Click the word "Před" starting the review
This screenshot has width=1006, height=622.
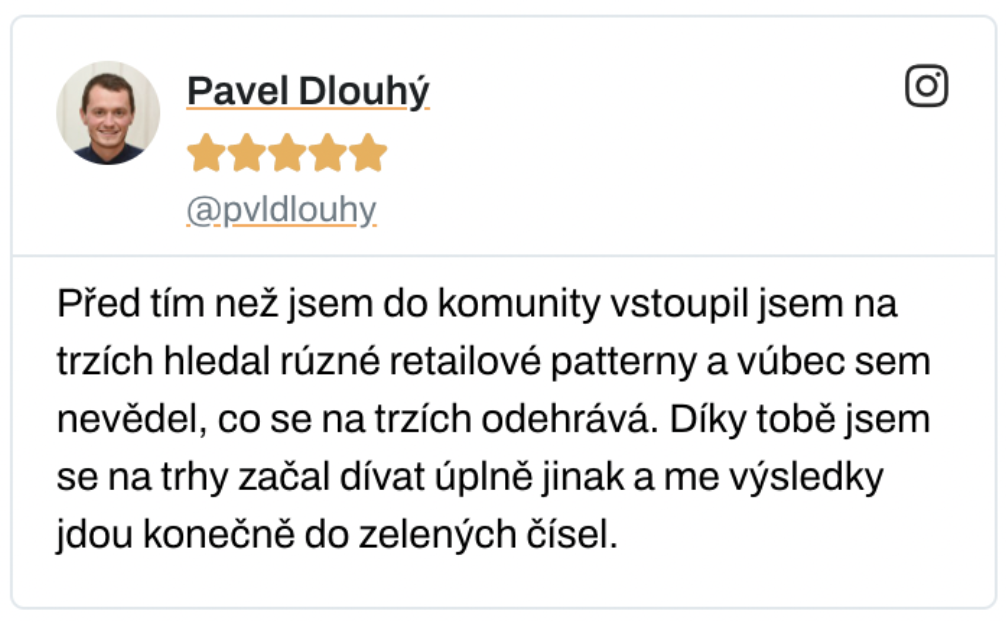point(99,303)
